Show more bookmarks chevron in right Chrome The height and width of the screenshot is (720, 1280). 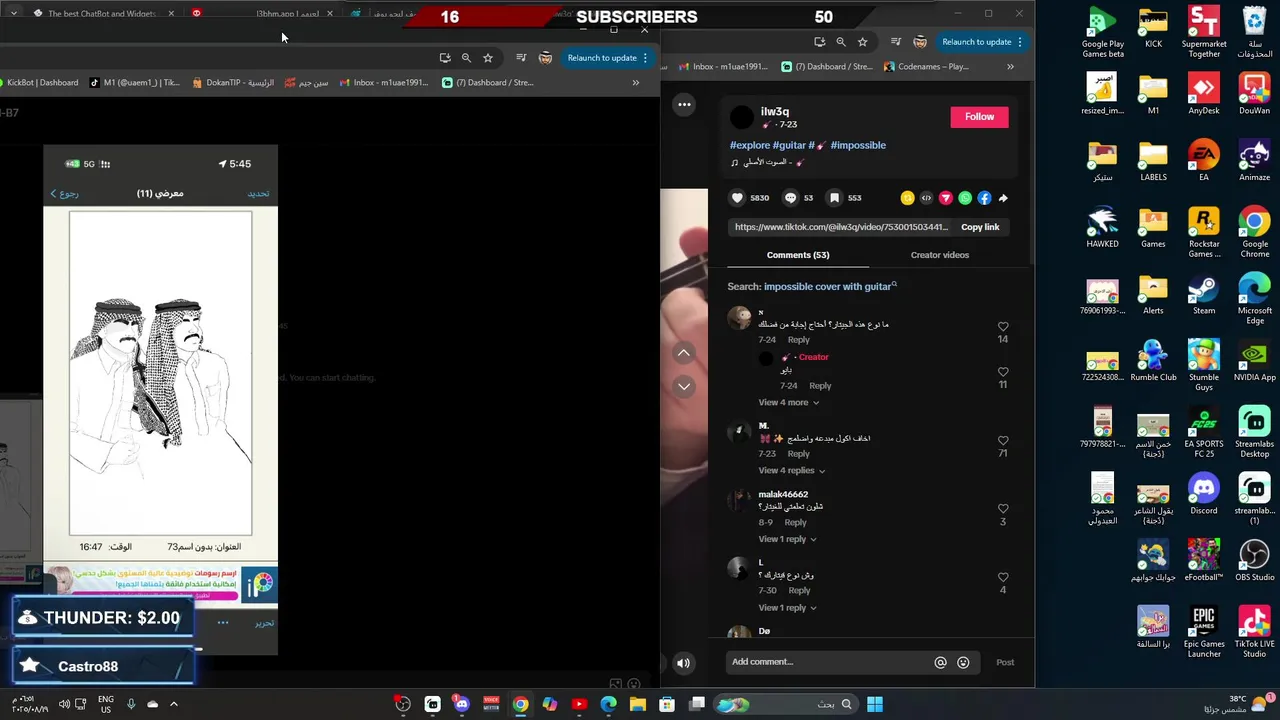tap(1010, 67)
